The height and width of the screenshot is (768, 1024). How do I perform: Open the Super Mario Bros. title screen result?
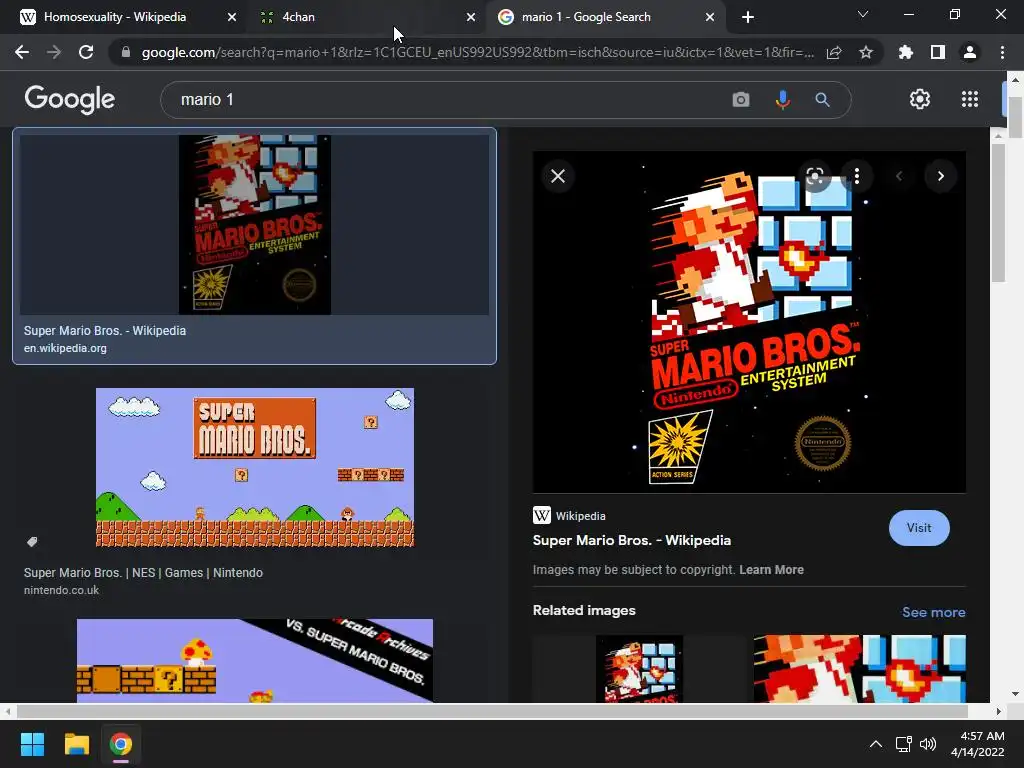click(255, 468)
